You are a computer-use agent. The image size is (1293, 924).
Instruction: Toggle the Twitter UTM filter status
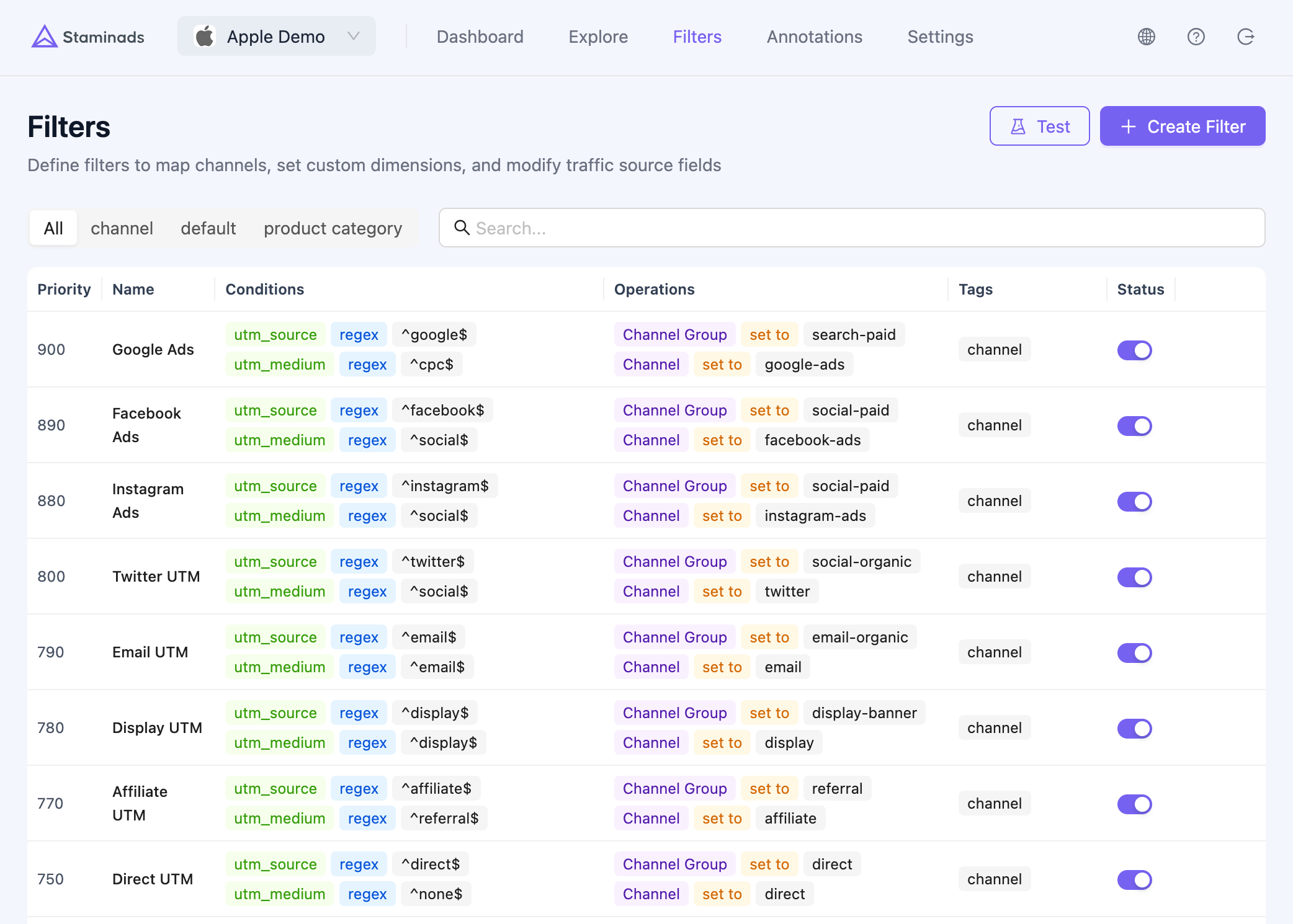point(1135,577)
